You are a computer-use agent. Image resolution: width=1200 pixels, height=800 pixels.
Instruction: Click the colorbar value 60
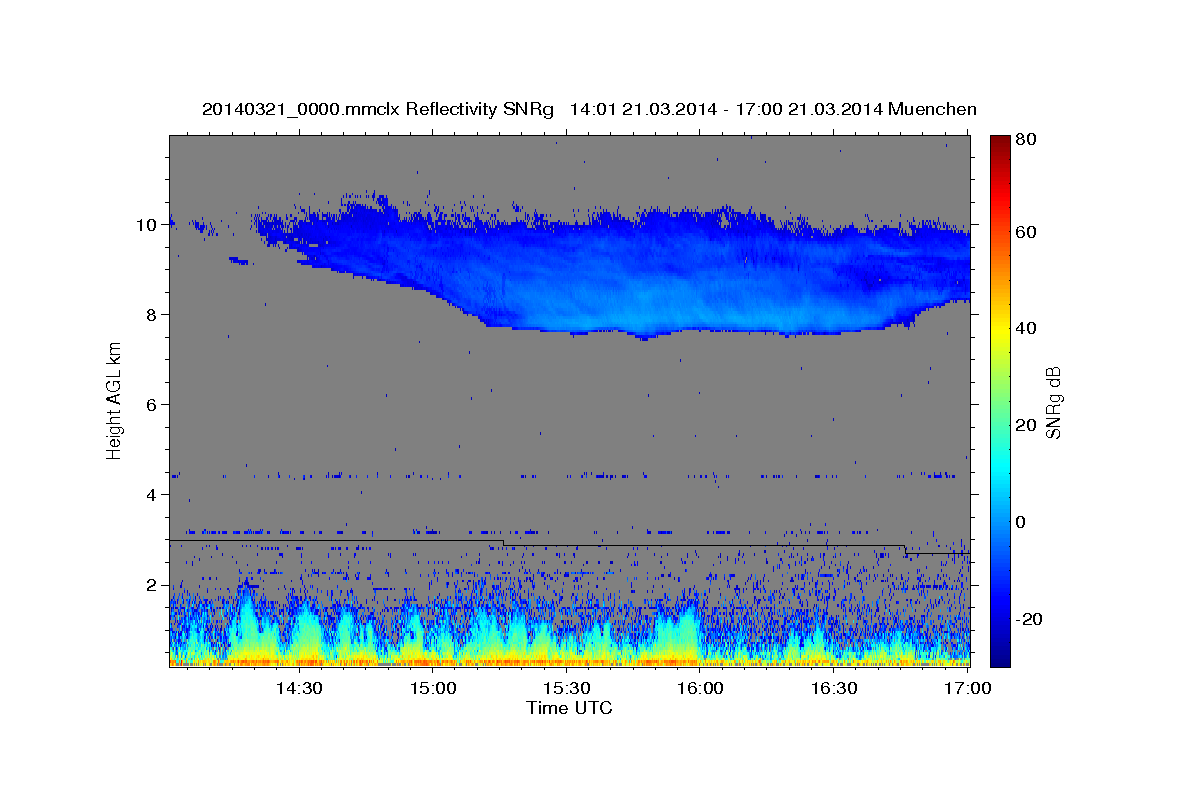(x=1025, y=232)
